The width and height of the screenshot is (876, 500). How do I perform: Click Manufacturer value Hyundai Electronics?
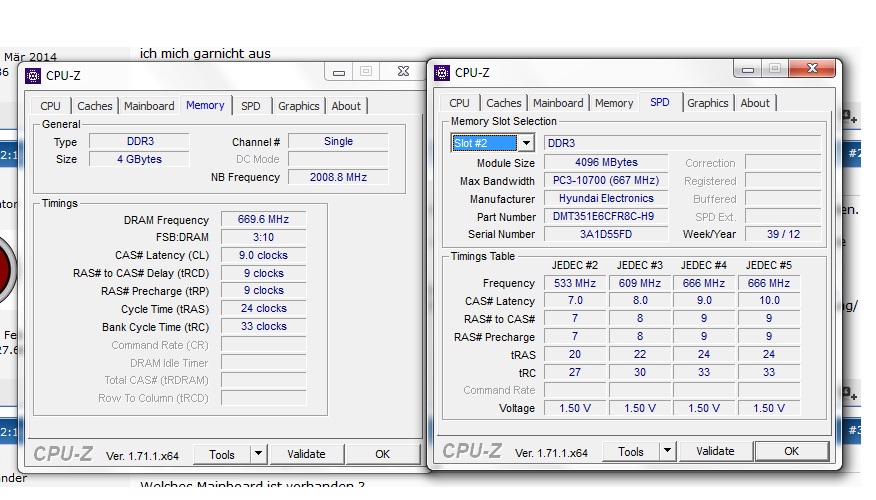click(606, 198)
